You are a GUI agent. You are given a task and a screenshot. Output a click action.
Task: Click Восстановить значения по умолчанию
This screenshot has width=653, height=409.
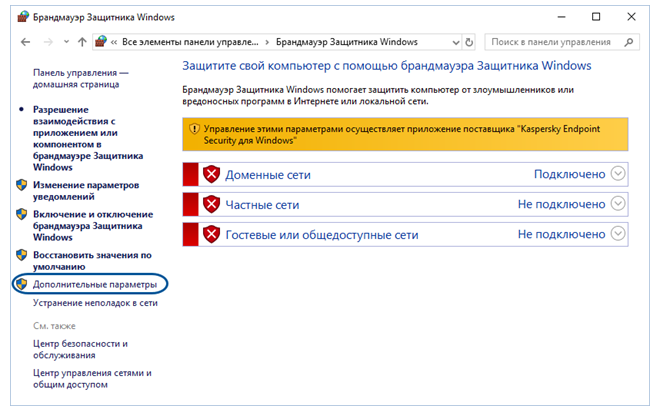(92, 261)
